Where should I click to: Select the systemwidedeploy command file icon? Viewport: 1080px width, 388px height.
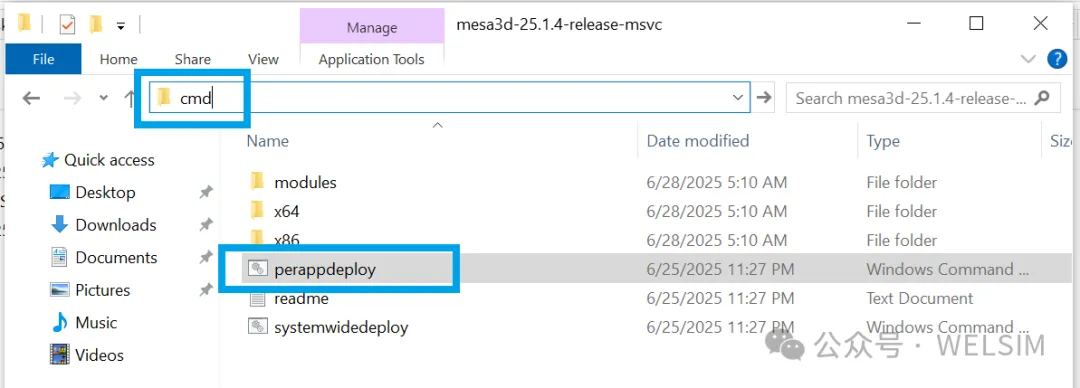point(257,327)
